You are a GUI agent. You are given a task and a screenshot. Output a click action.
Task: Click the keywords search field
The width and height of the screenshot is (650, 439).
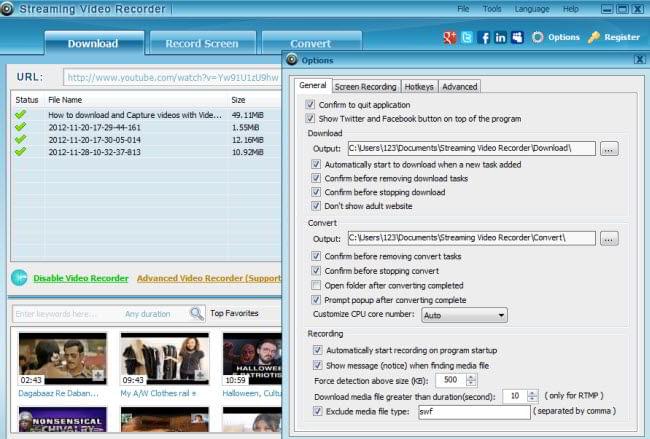tap(66, 314)
